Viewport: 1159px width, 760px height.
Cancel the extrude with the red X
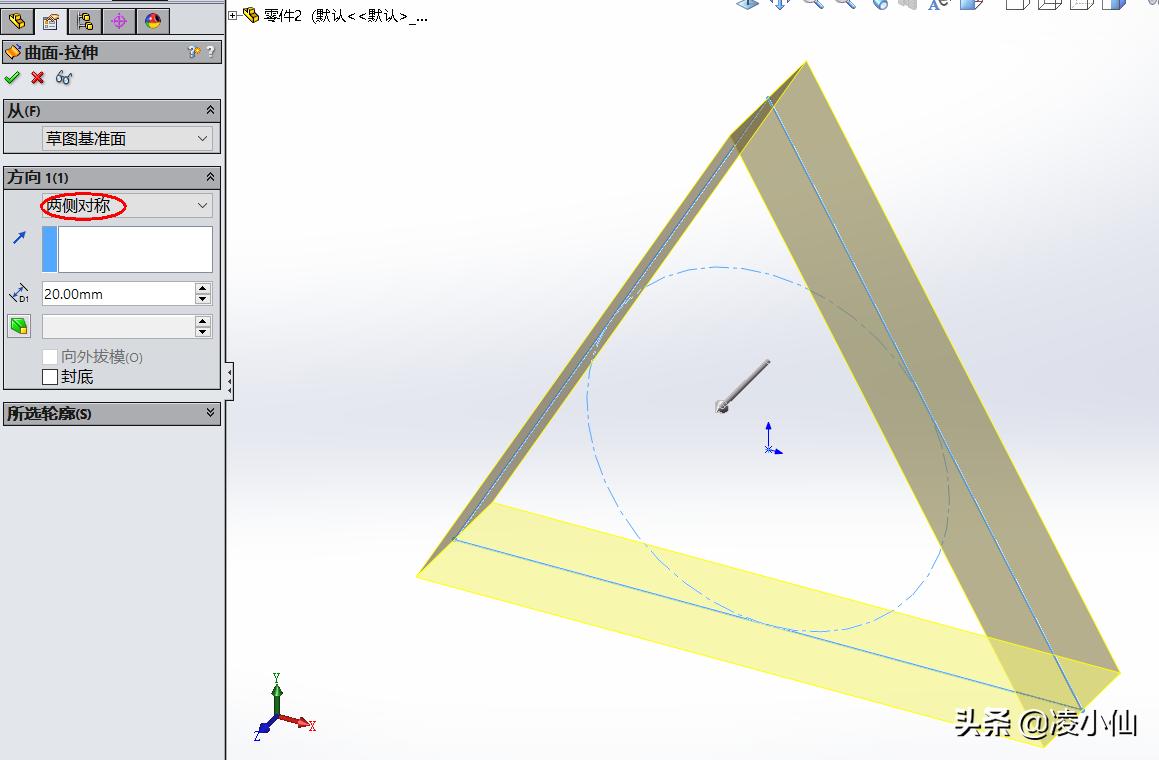point(37,78)
